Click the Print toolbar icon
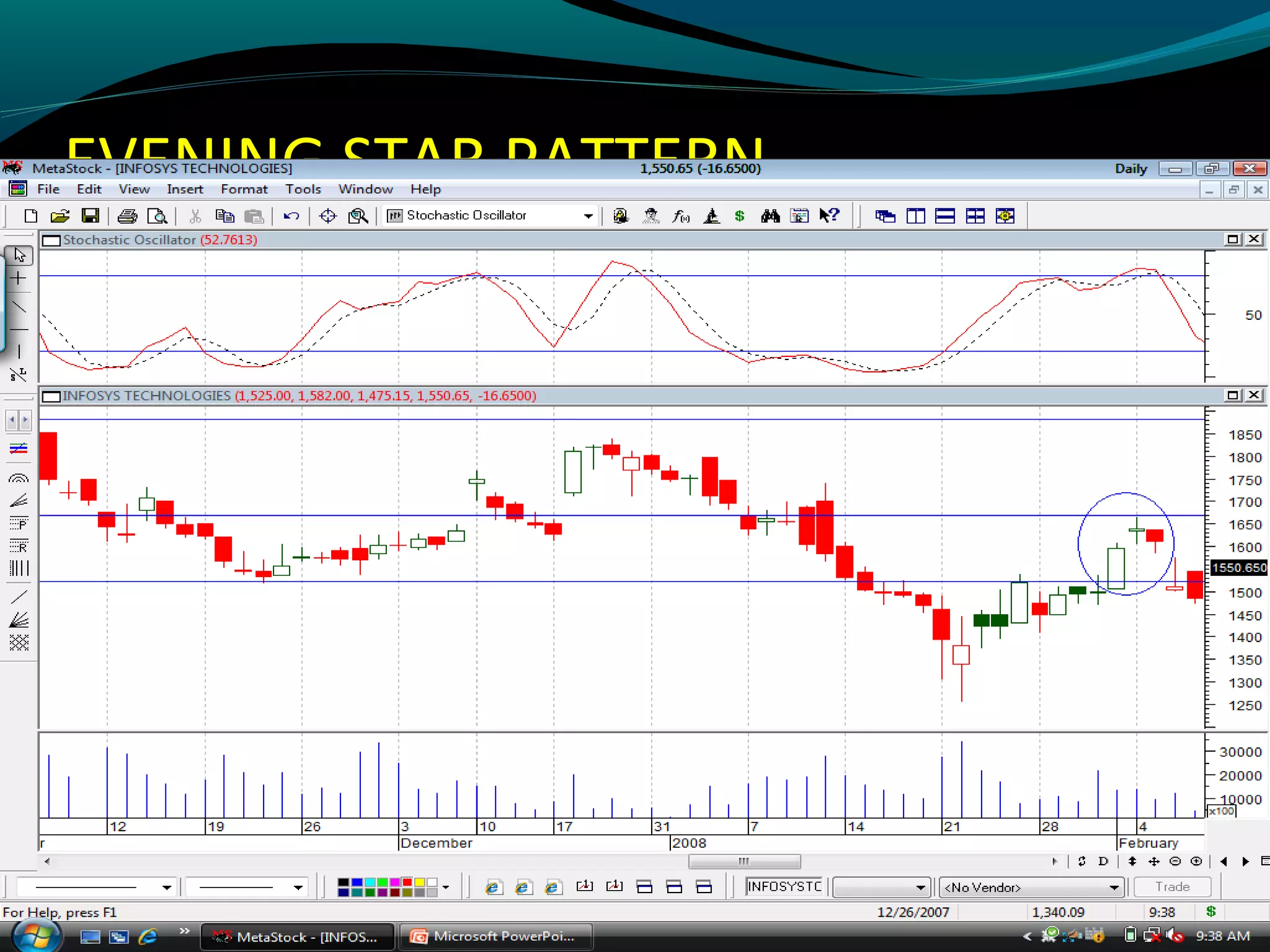This screenshot has width=1270, height=952. 127,216
